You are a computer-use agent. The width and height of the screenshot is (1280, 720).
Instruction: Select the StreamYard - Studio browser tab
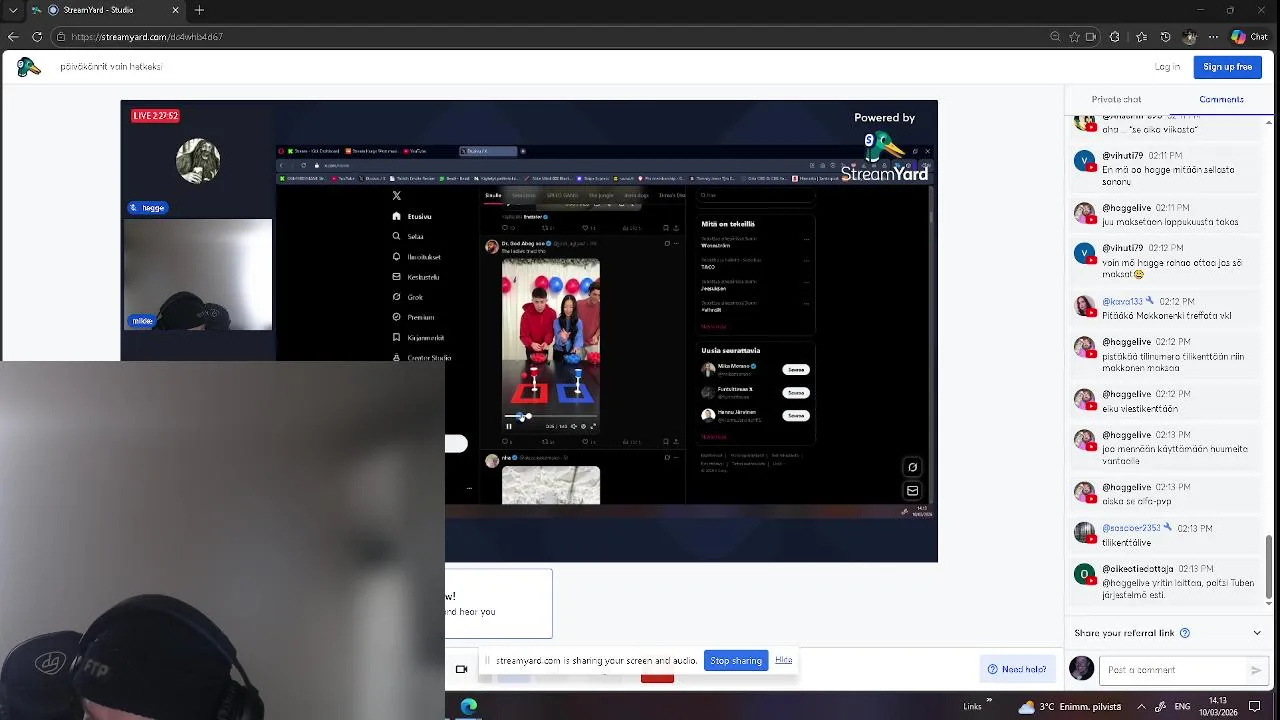point(105,10)
